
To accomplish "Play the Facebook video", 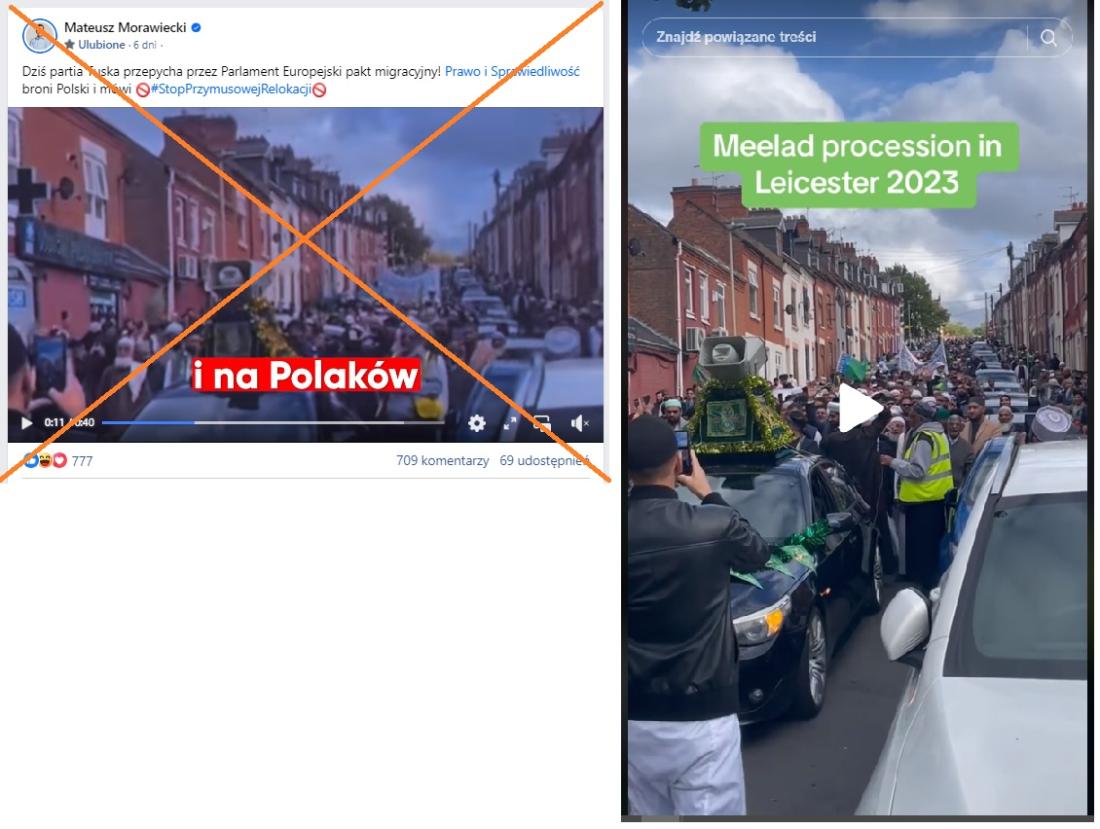I will (x=27, y=423).
